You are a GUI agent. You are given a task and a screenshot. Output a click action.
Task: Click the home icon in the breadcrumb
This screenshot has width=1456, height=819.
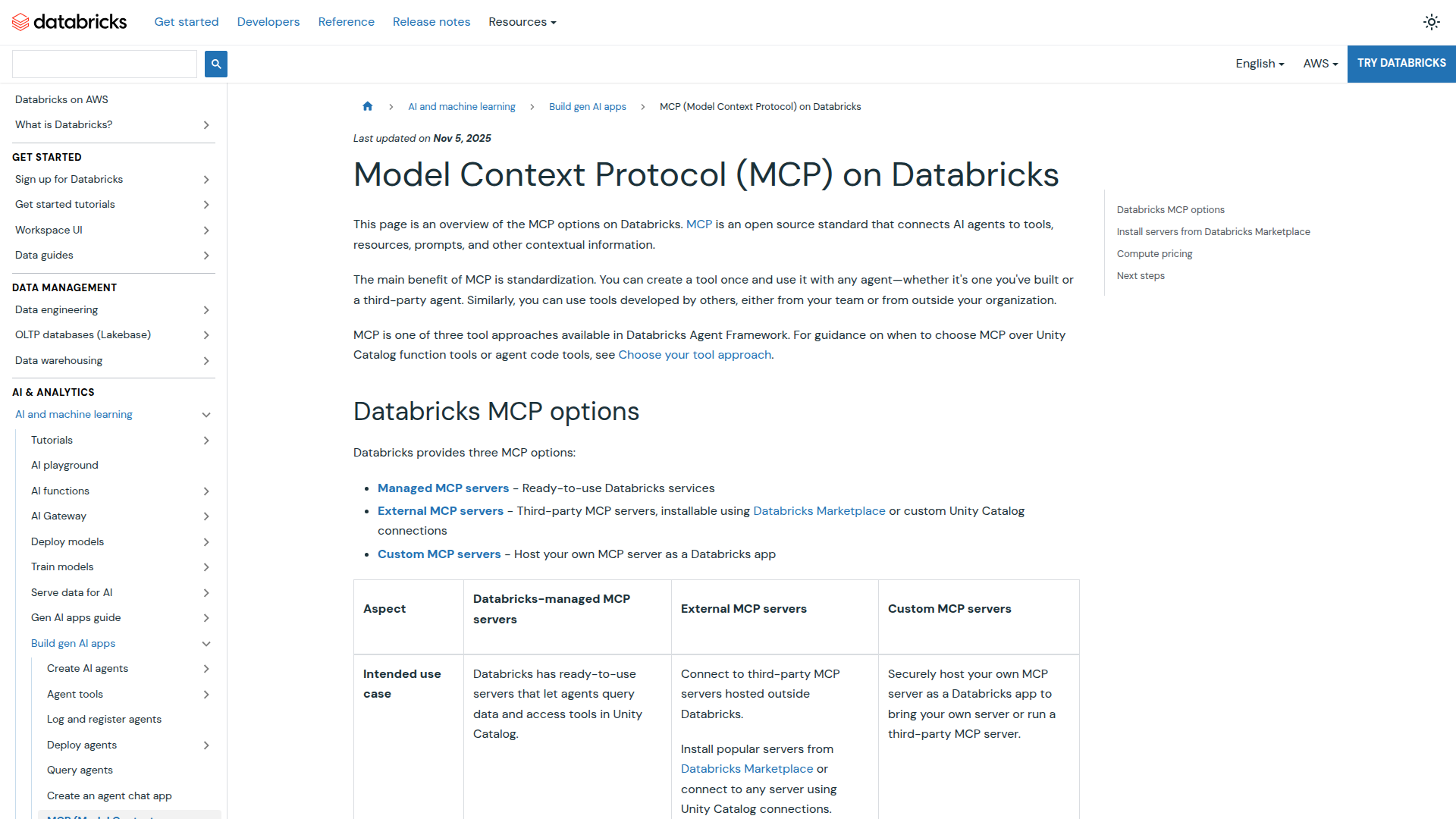[368, 106]
